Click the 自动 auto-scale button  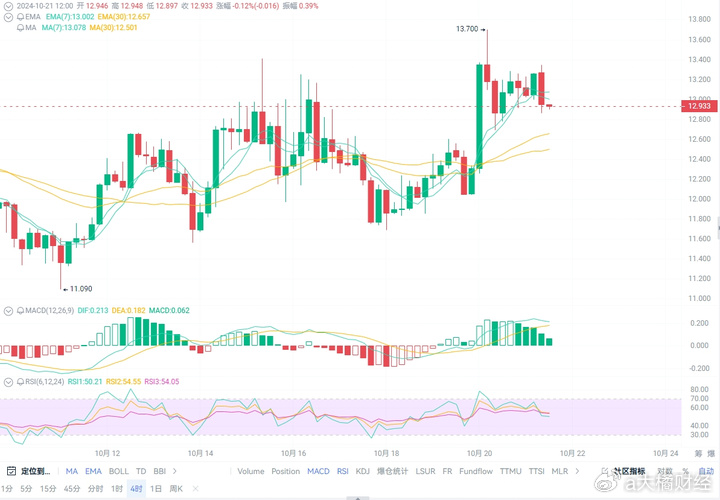click(x=706, y=471)
